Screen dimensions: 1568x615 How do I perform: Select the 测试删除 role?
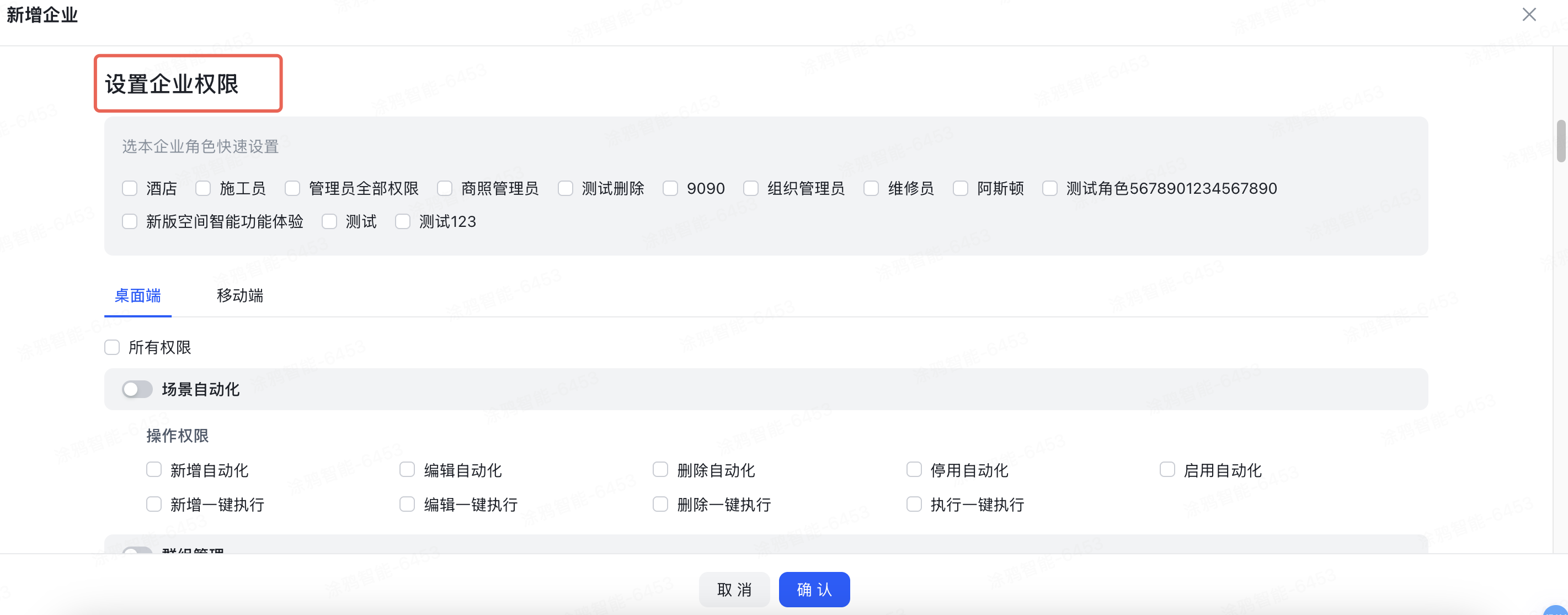(x=566, y=189)
